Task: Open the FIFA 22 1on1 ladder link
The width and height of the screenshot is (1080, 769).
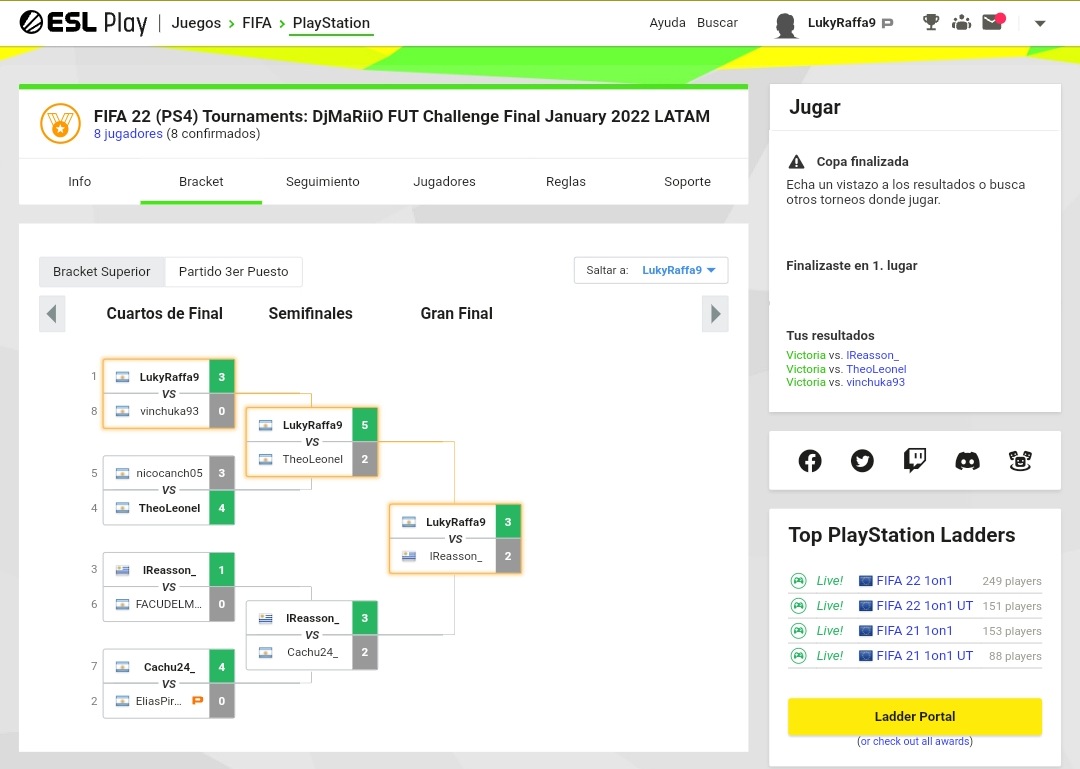Action: pos(914,581)
